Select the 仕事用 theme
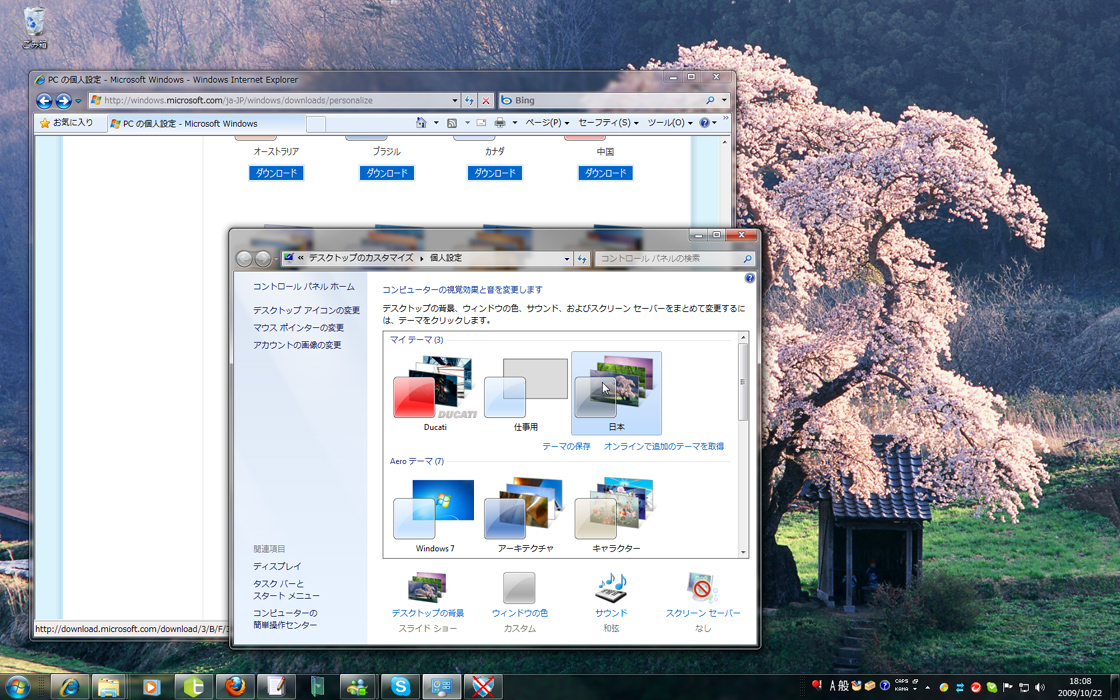The width and height of the screenshot is (1120, 700). click(526, 393)
